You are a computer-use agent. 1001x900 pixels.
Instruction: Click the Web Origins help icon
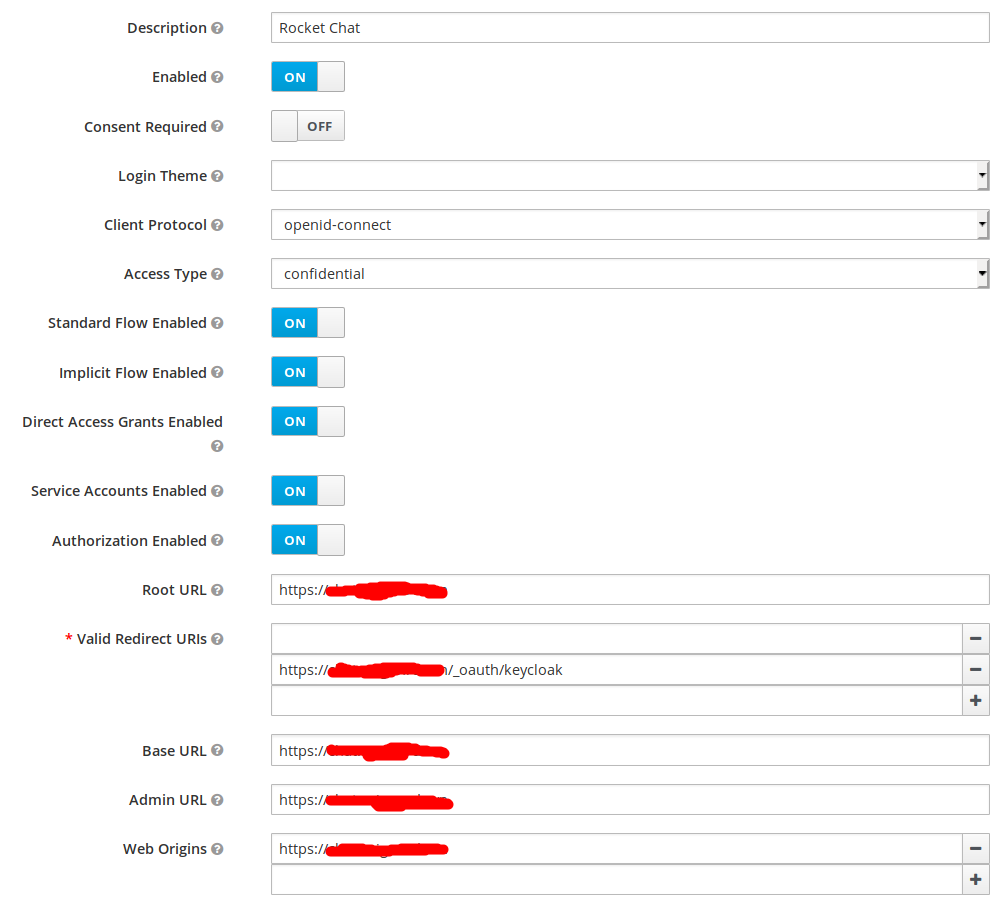(216, 848)
